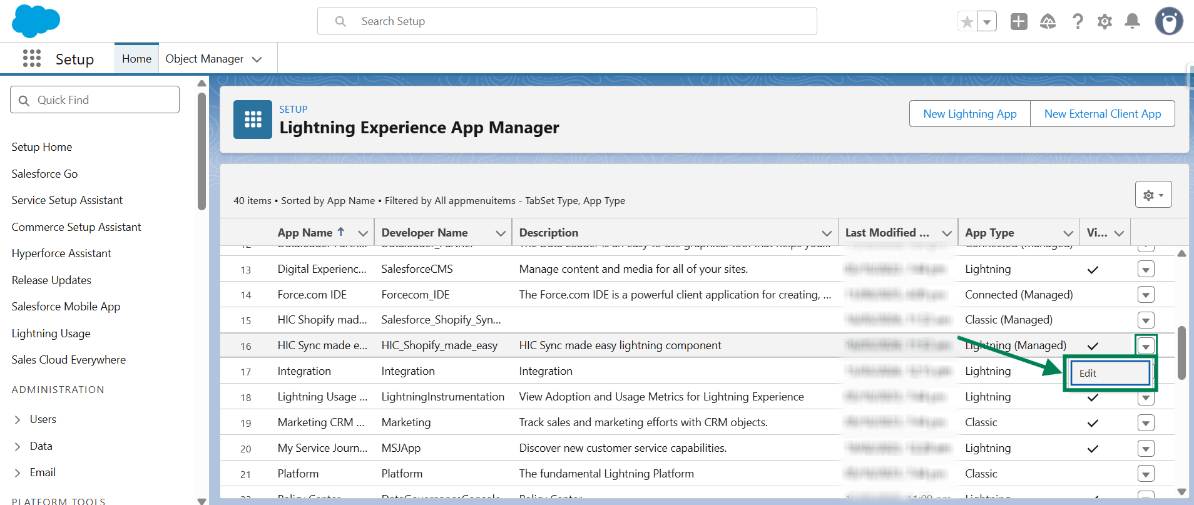Click New Lightning App button
Image resolution: width=1194 pixels, height=505 pixels.
969,114
